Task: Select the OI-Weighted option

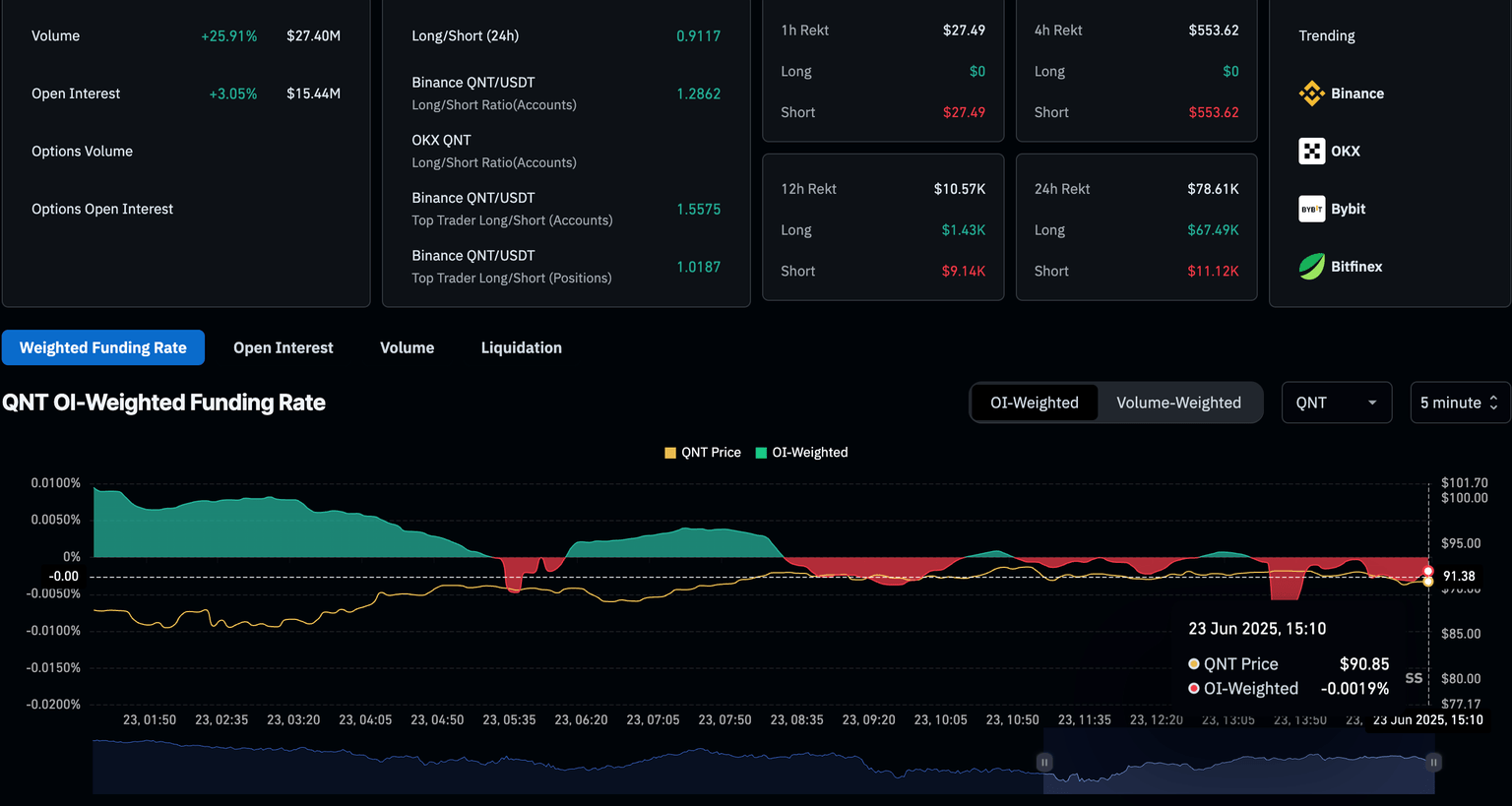Action: (x=1034, y=403)
